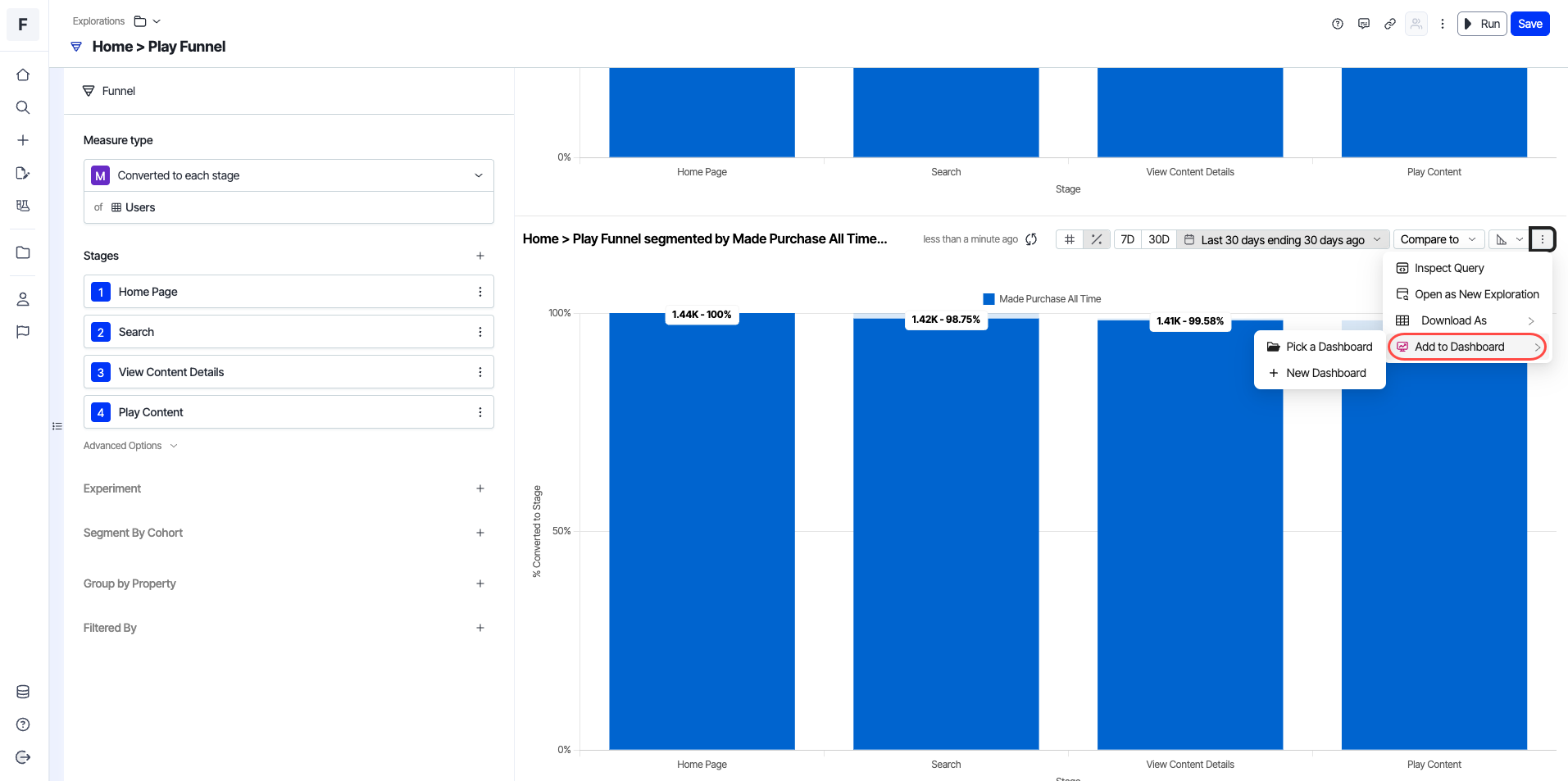
Task: Select stage 2 Search
Action: pyautogui.click(x=289, y=332)
